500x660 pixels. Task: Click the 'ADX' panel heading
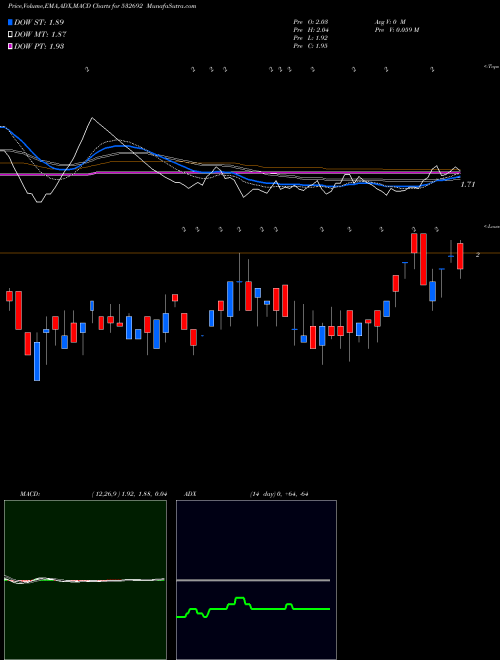(x=188, y=494)
